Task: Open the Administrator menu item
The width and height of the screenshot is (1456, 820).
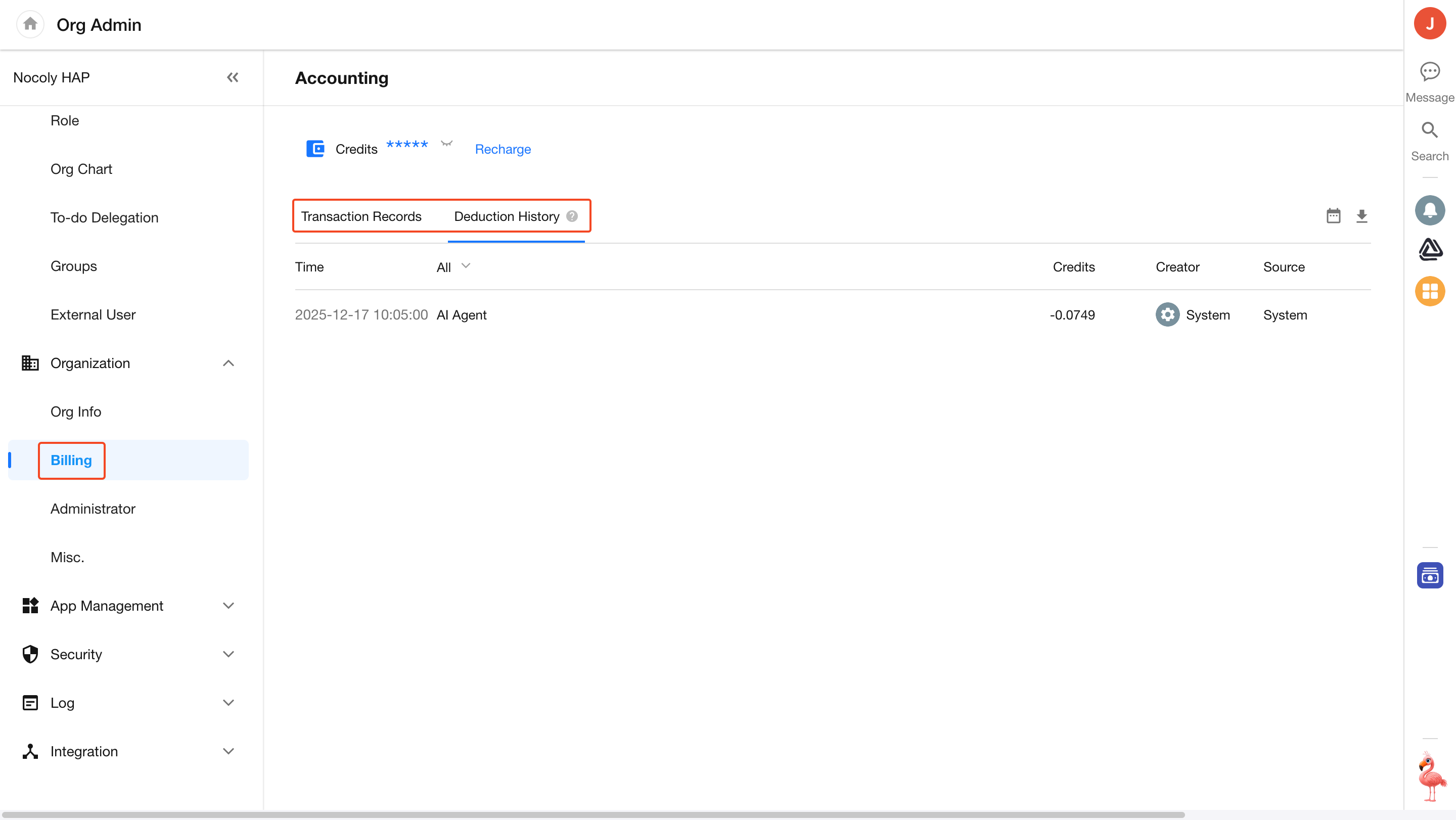Action: tap(93, 509)
